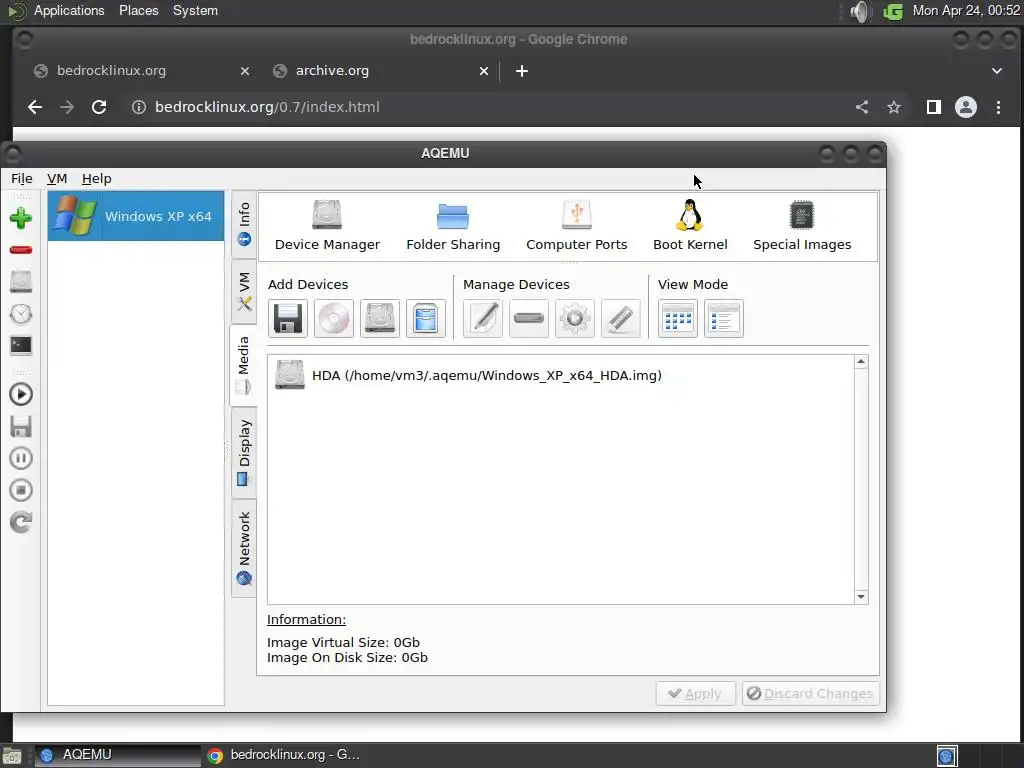
Task: Click the gear device options icon
Action: click(x=575, y=319)
